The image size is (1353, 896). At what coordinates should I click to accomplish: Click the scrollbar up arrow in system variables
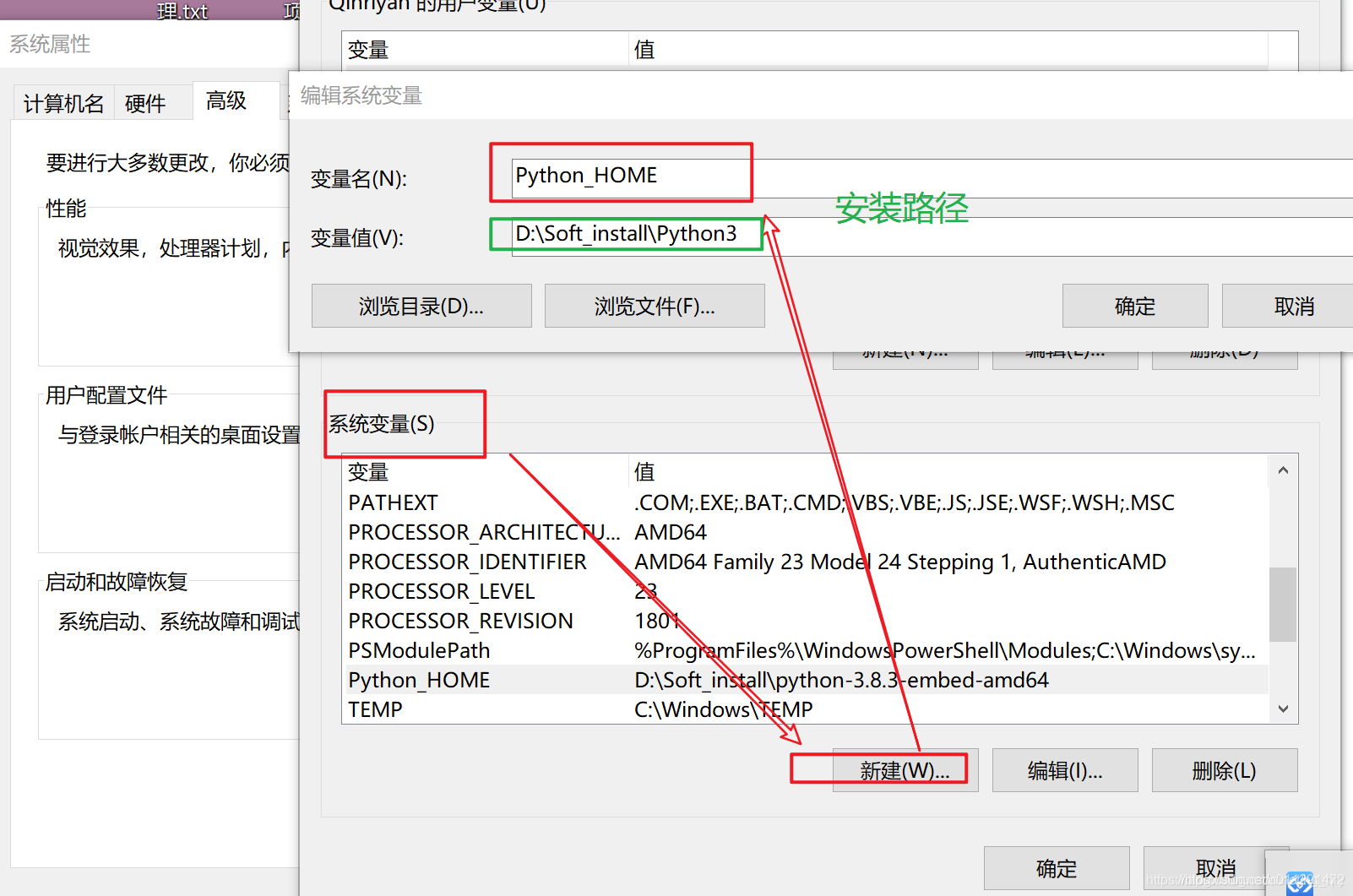tap(1283, 470)
